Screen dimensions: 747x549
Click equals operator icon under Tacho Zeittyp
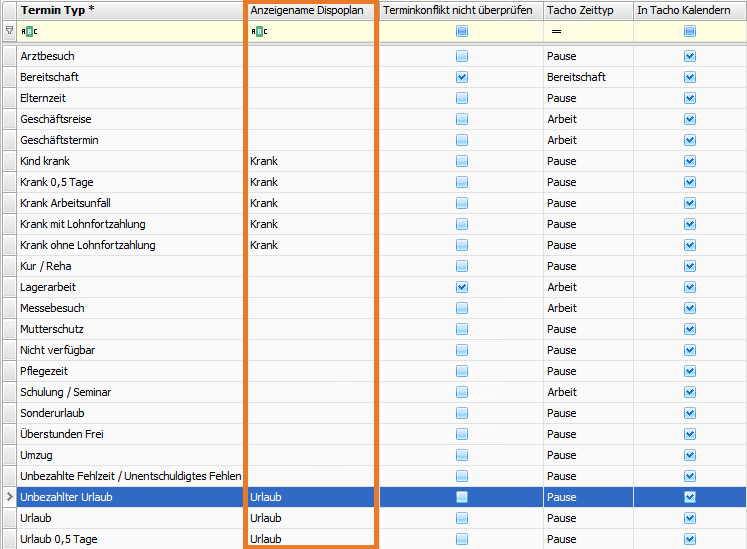point(556,31)
